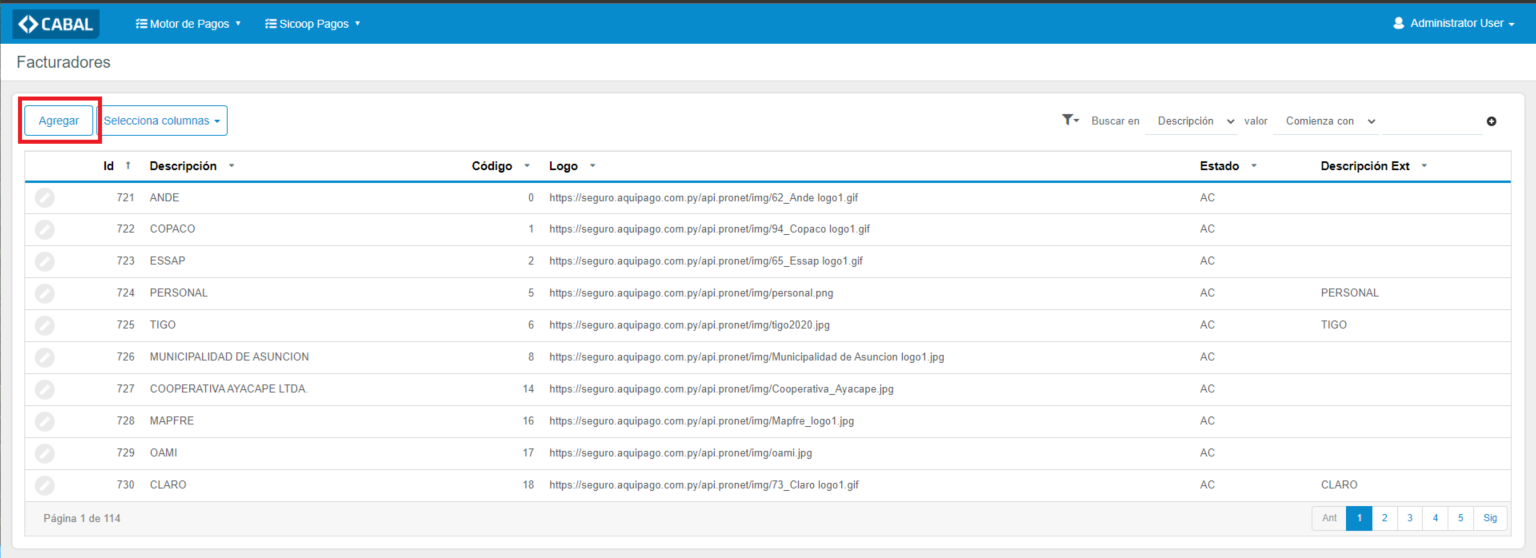This screenshot has width=1536, height=558.
Task: Click the filter funnel icon
Action: point(1070,120)
